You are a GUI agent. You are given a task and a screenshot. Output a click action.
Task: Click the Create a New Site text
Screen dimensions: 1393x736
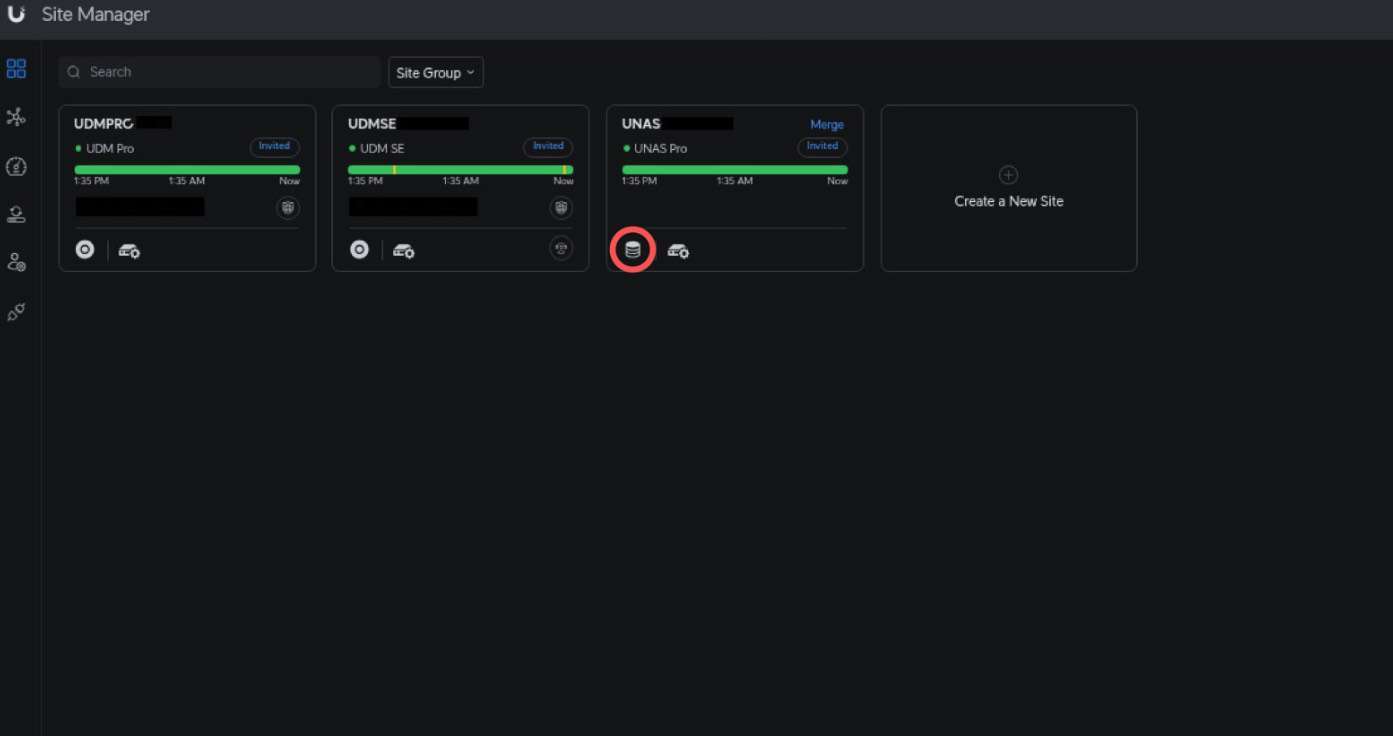tap(1009, 201)
